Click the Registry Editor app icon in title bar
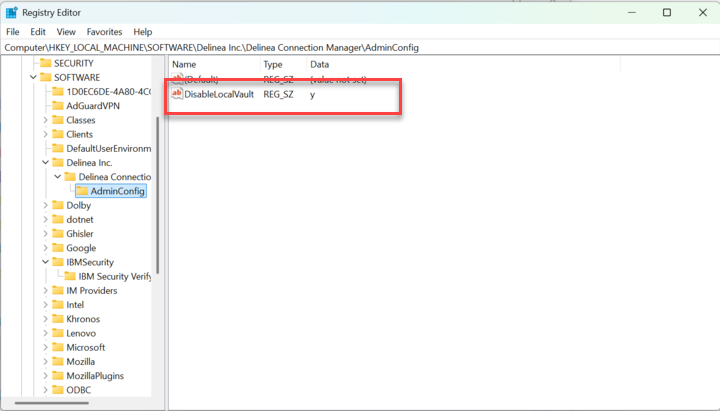Image resolution: width=720 pixels, height=411 pixels. pyautogui.click(x=11, y=13)
